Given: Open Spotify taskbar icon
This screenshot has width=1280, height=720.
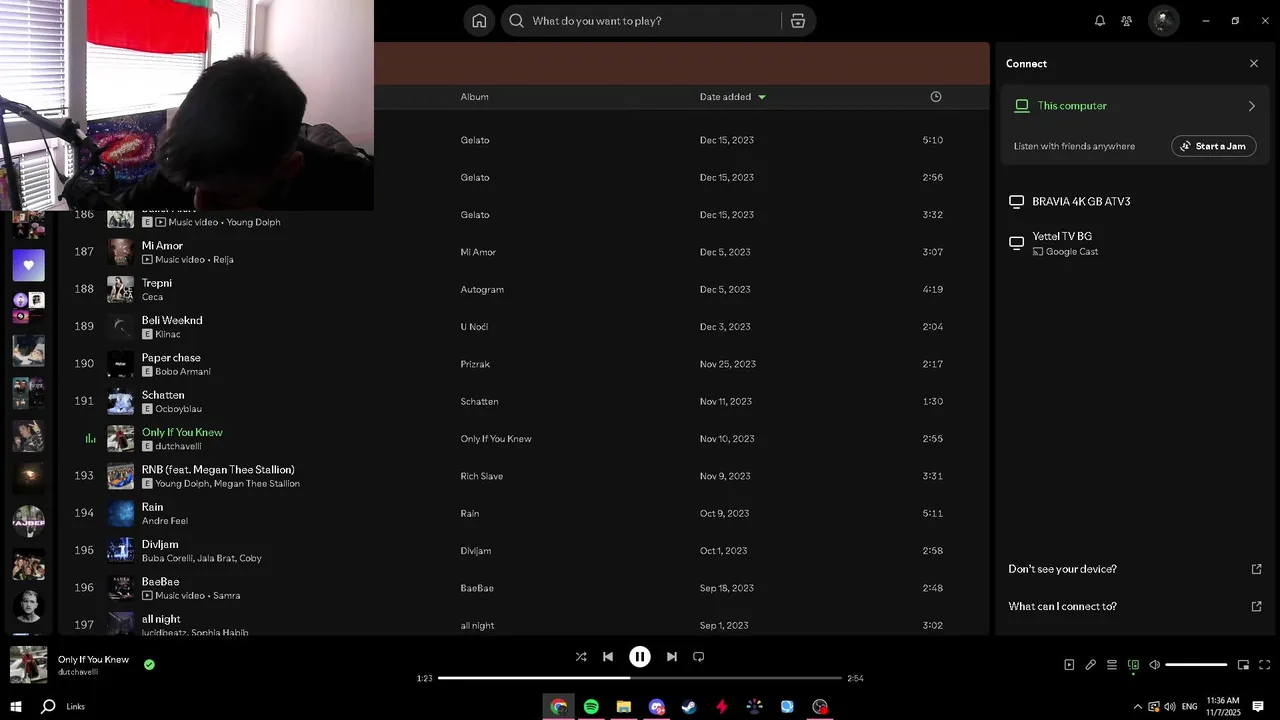Looking at the screenshot, I should point(591,707).
